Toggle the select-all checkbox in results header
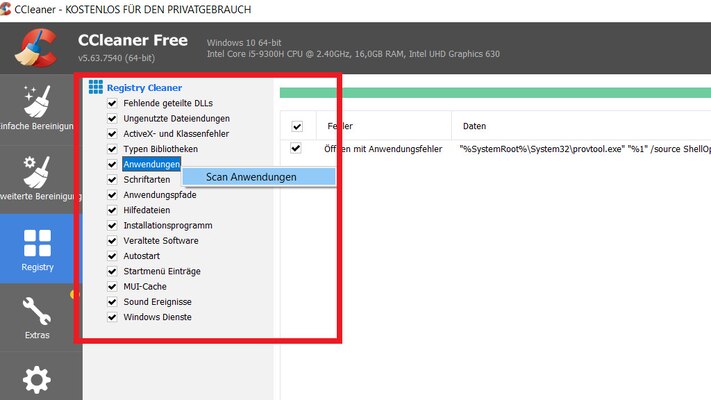 pyautogui.click(x=297, y=127)
